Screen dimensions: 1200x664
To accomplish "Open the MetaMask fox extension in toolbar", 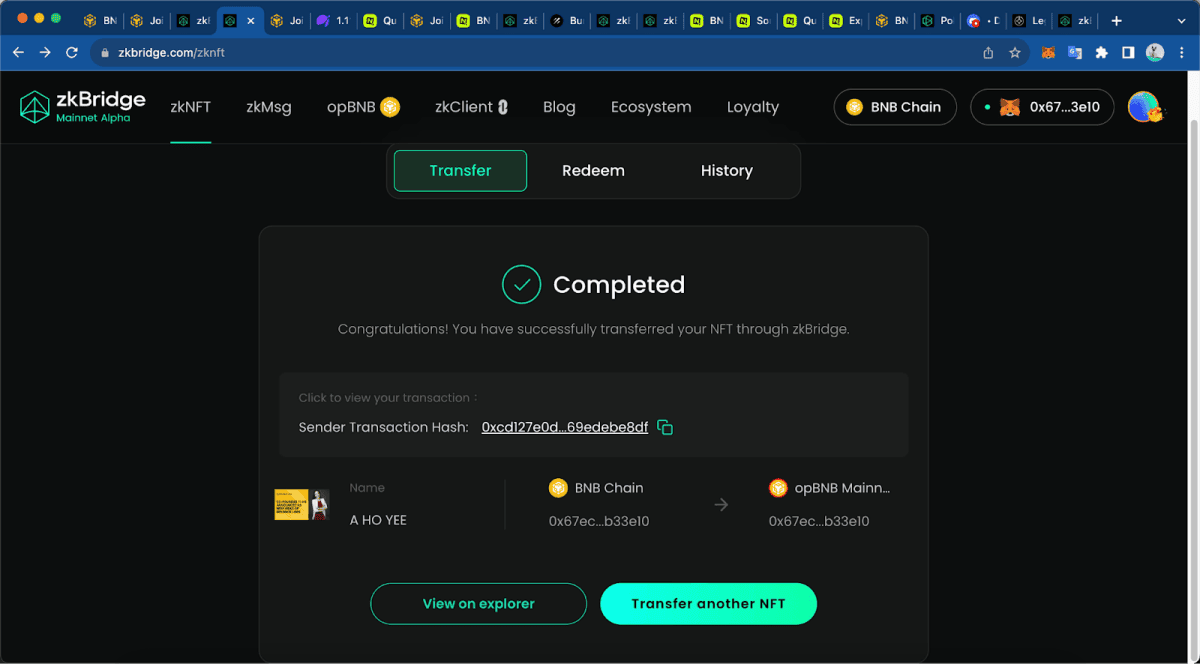I will coord(1048,53).
